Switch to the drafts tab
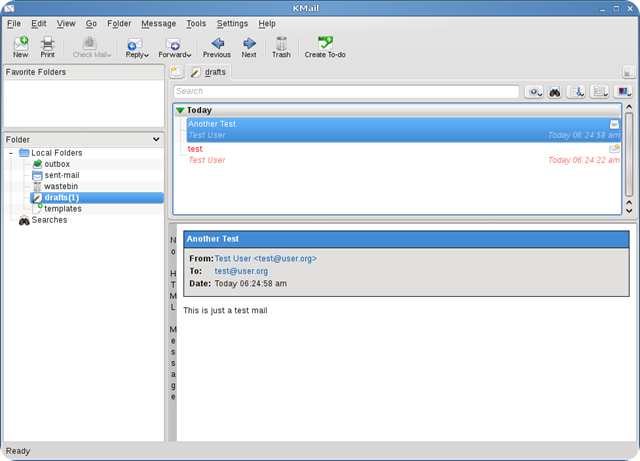This screenshot has width=640, height=461. click(x=209, y=72)
